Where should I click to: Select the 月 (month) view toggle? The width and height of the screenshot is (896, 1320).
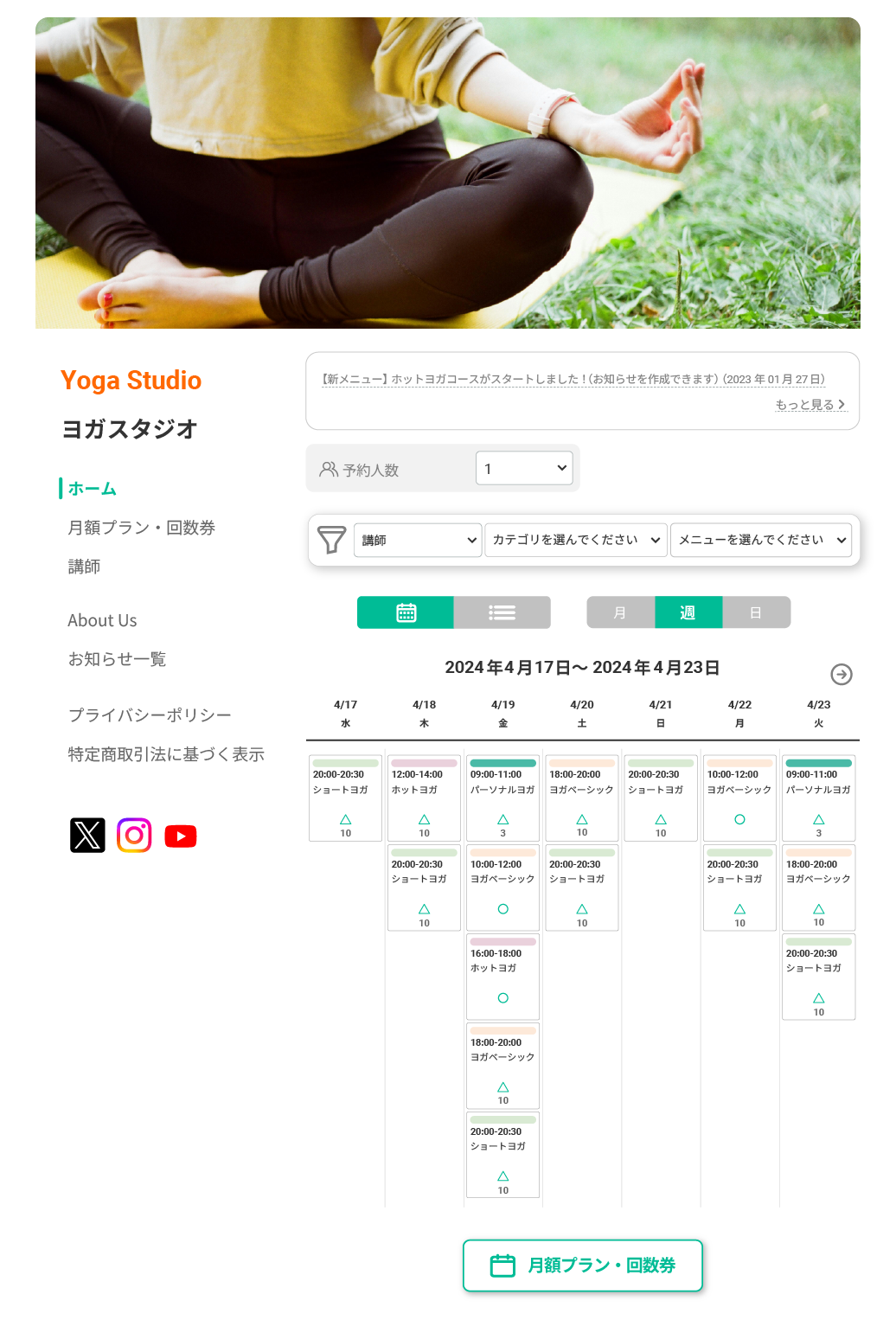click(x=620, y=612)
